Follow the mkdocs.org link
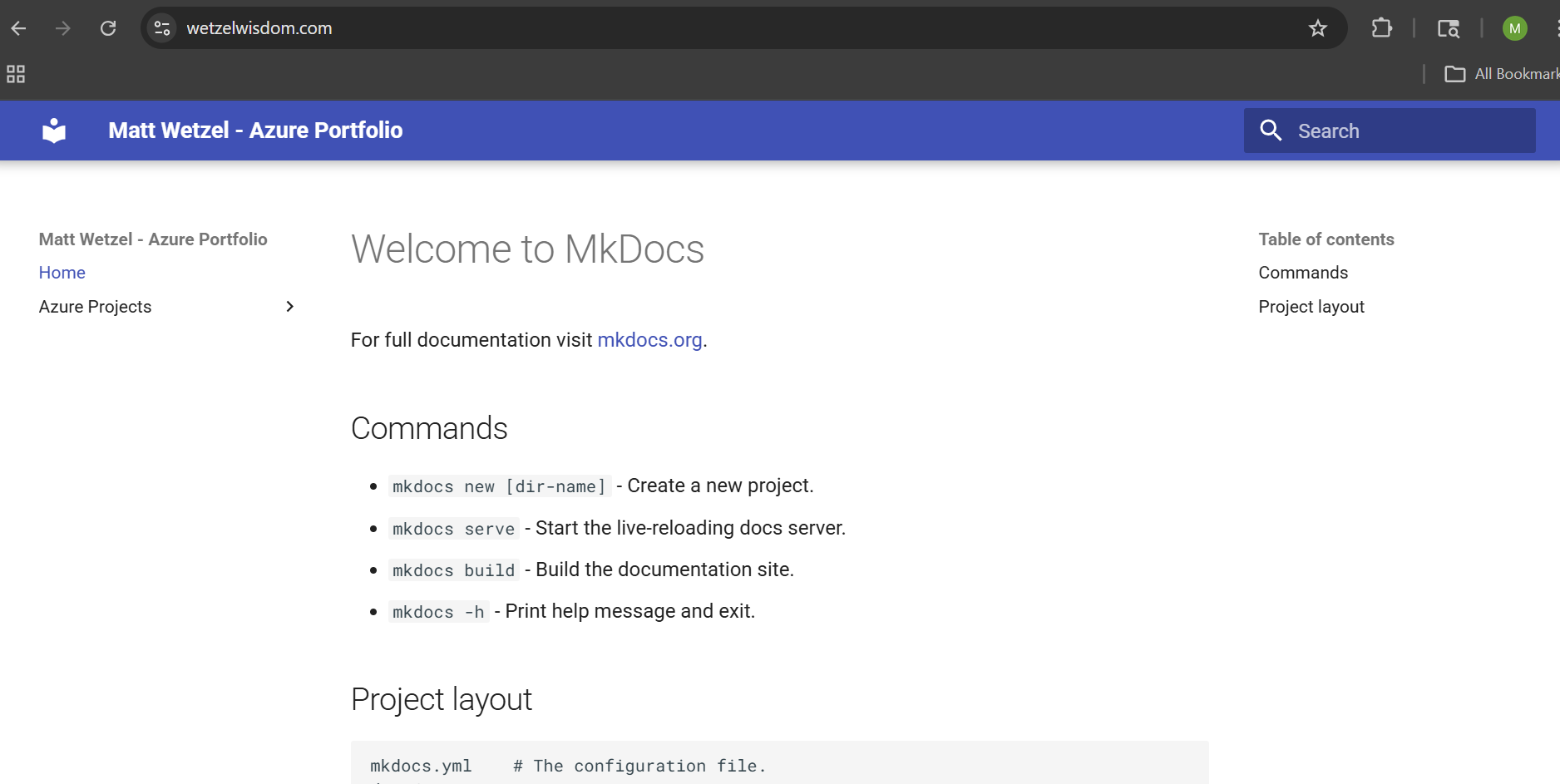This screenshot has height=784, width=1560. click(649, 340)
